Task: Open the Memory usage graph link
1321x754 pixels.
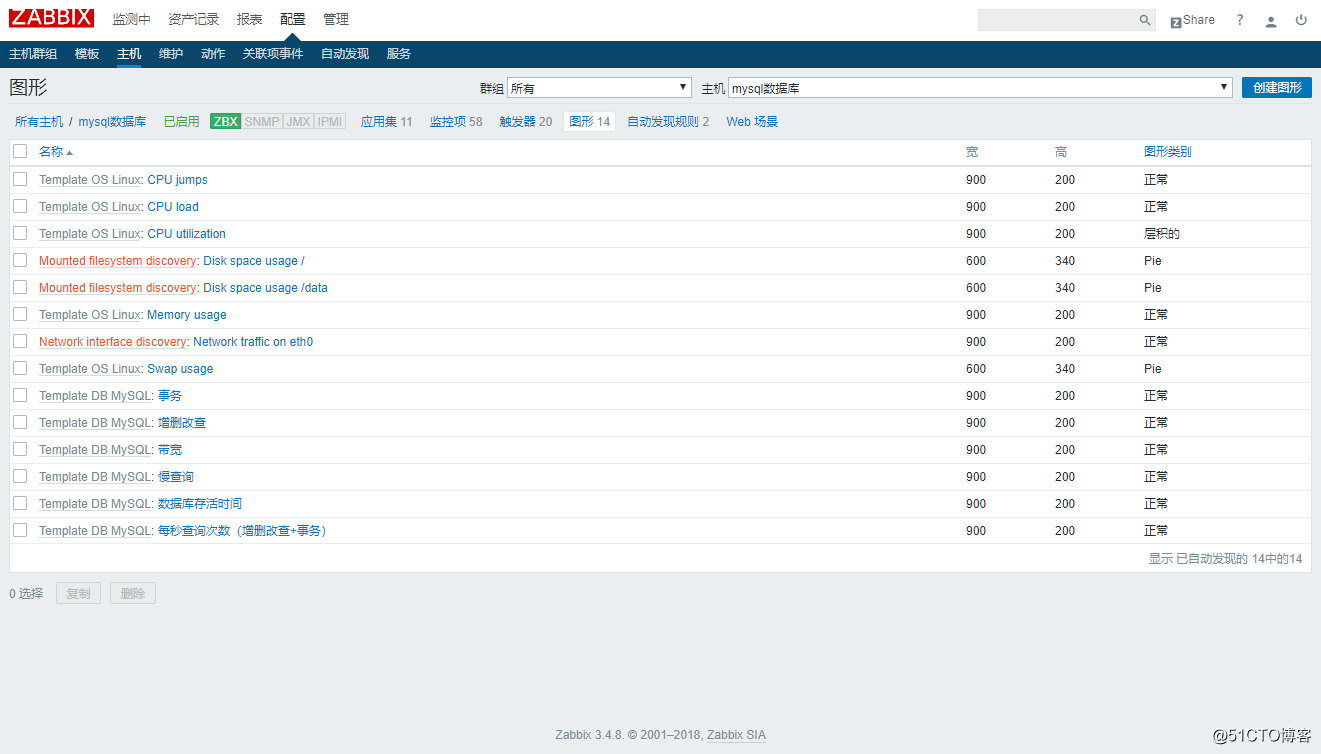Action: 187,315
